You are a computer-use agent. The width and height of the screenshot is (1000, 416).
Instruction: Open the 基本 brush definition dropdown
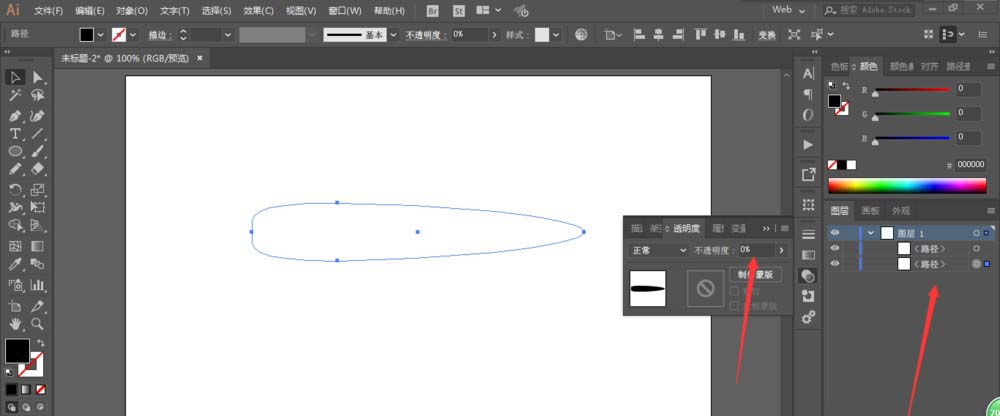[393, 35]
